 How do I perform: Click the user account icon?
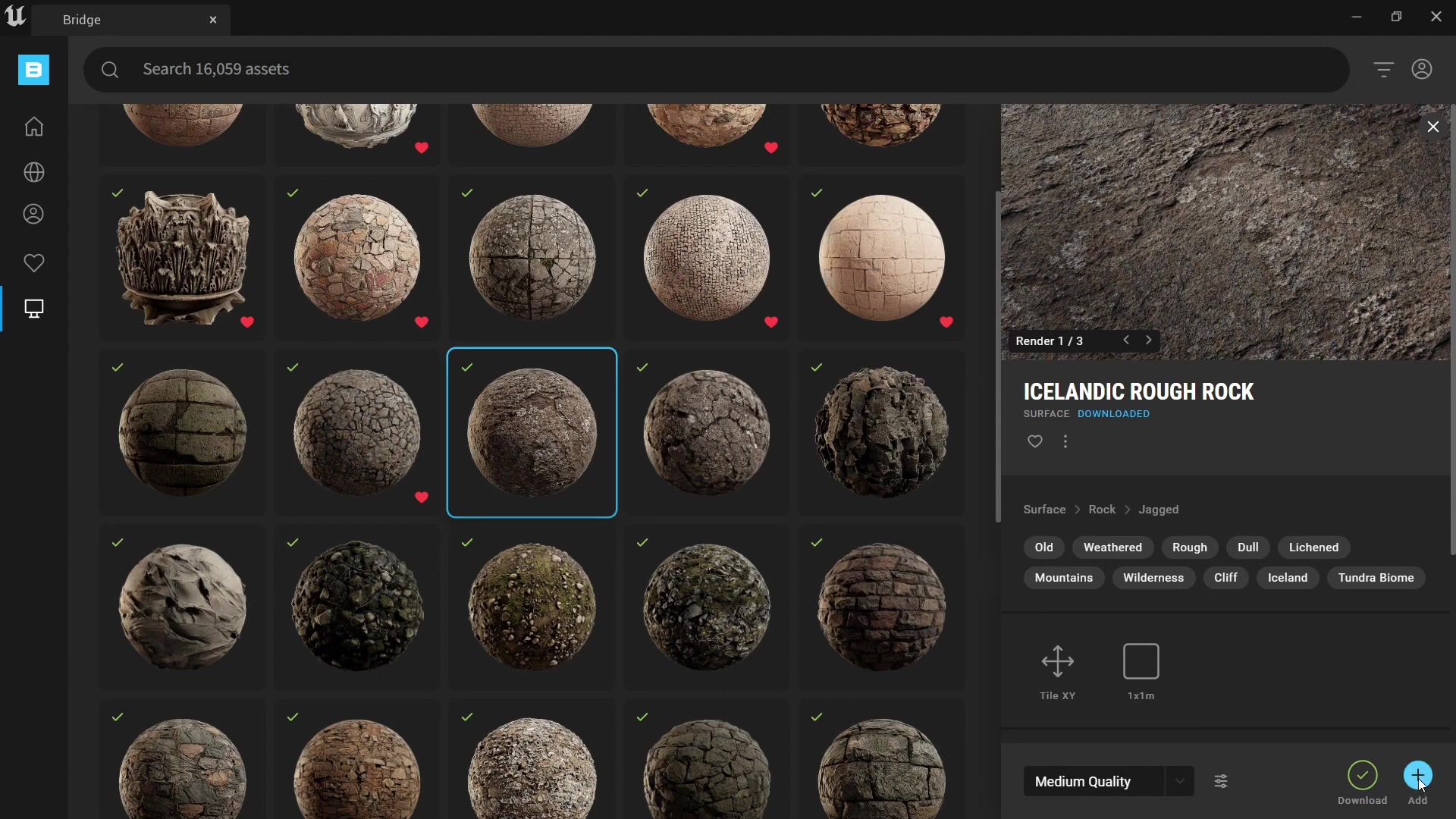(x=1422, y=69)
